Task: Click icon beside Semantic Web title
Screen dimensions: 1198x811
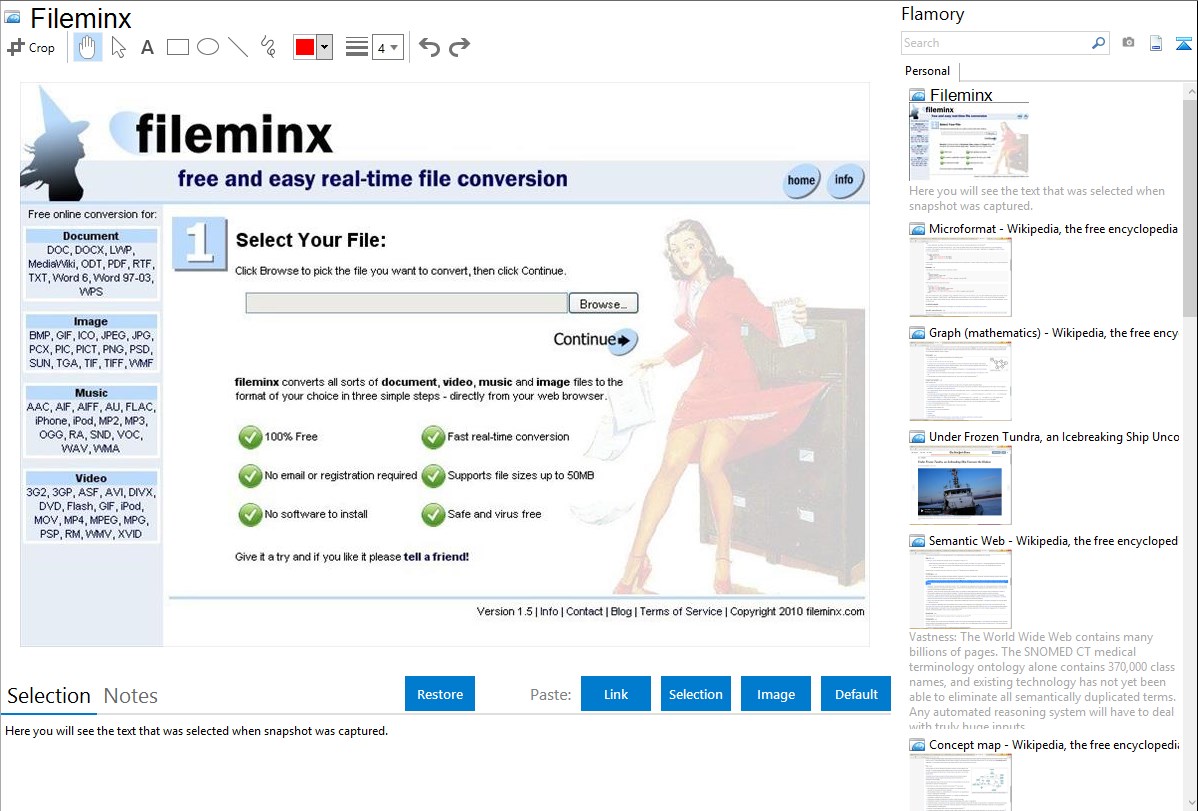Action: click(x=917, y=541)
